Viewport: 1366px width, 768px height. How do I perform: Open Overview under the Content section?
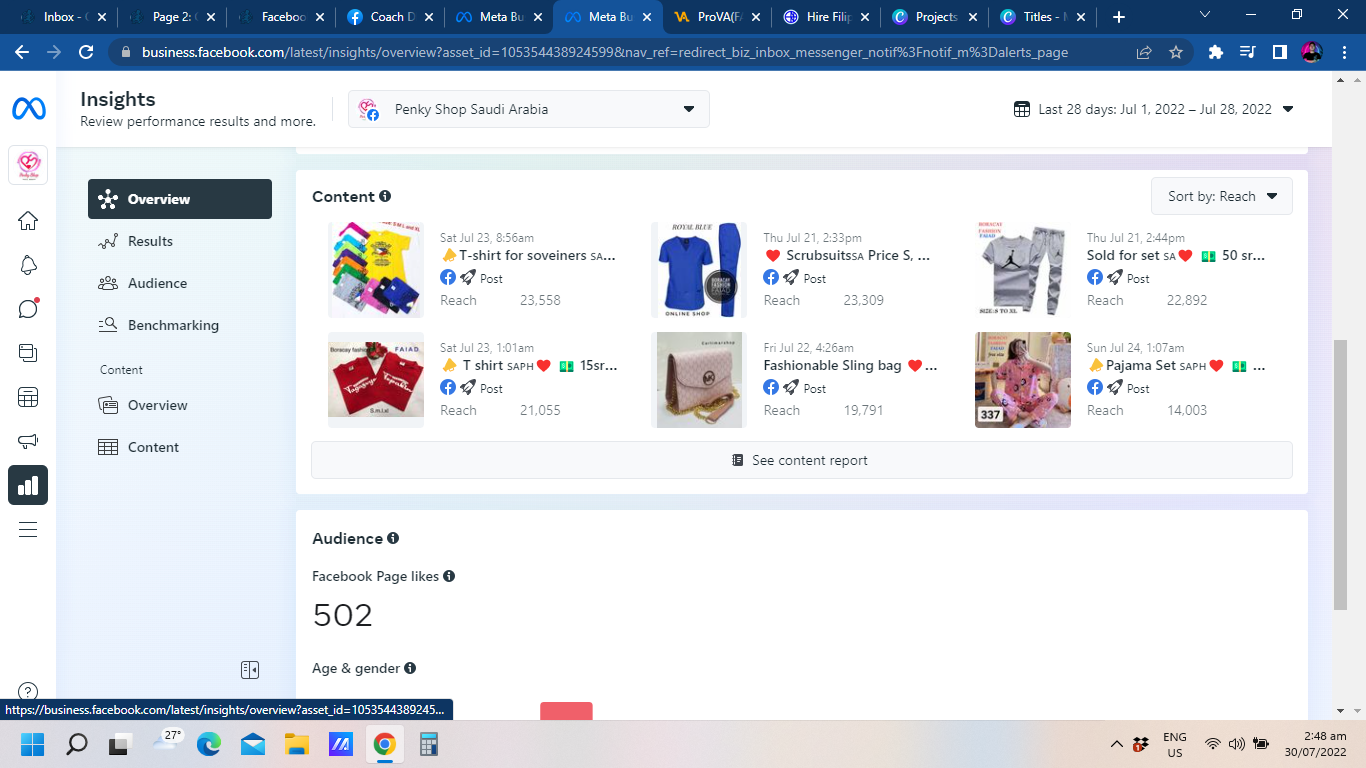click(x=180, y=405)
